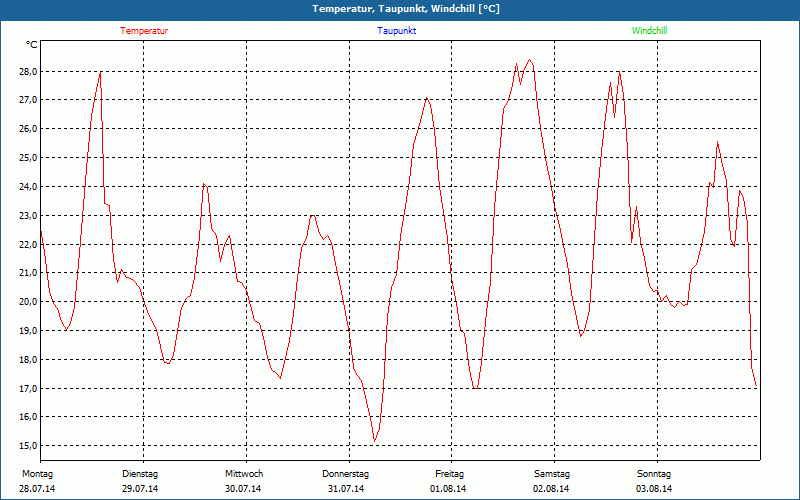Click the '22,0' y-axis value
This screenshot has height=500, width=800.
click(x=29, y=244)
